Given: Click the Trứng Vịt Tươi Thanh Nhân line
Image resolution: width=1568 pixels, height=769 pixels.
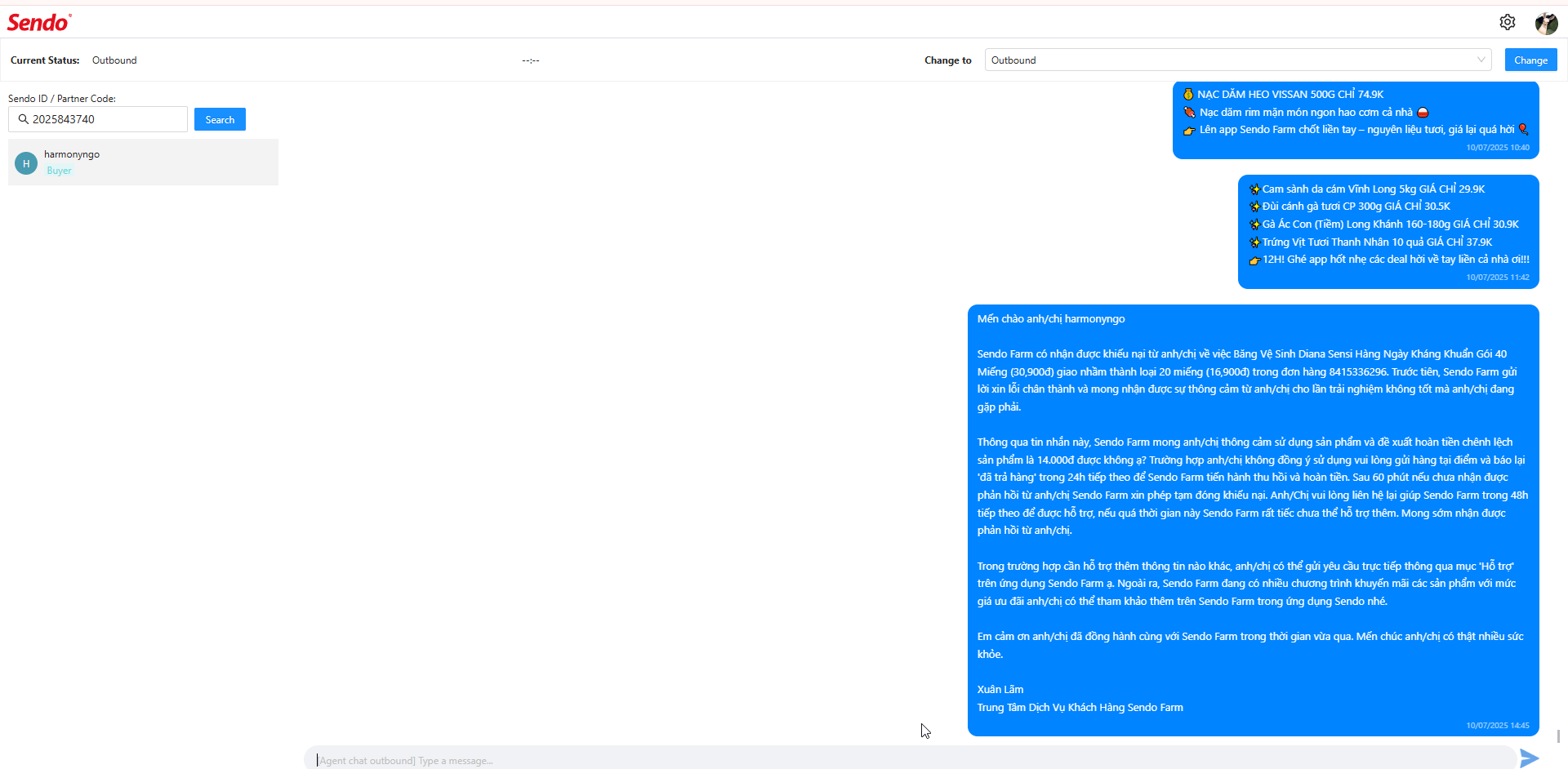Looking at the screenshot, I should pyautogui.click(x=1371, y=242).
